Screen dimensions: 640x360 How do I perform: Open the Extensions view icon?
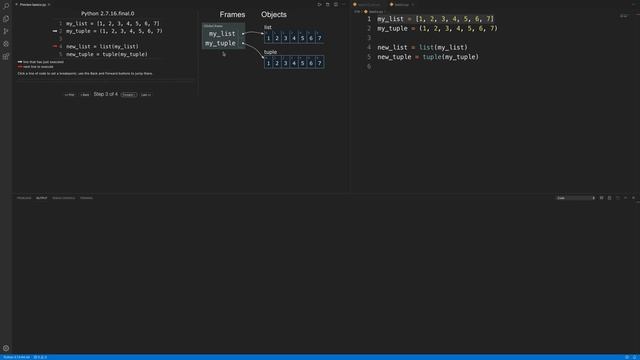(6, 56)
